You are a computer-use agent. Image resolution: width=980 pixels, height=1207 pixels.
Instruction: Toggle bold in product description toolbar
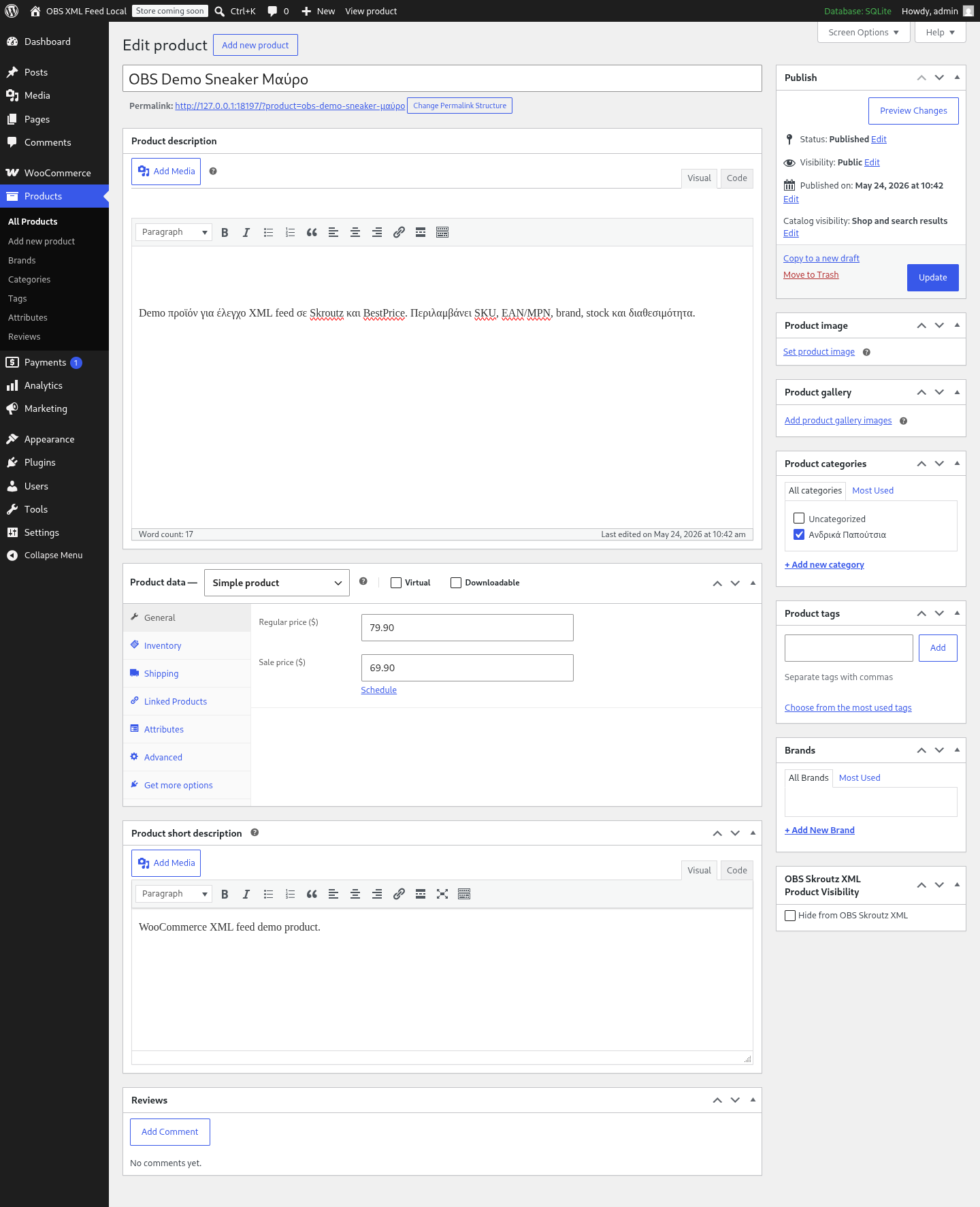click(x=225, y=232)
